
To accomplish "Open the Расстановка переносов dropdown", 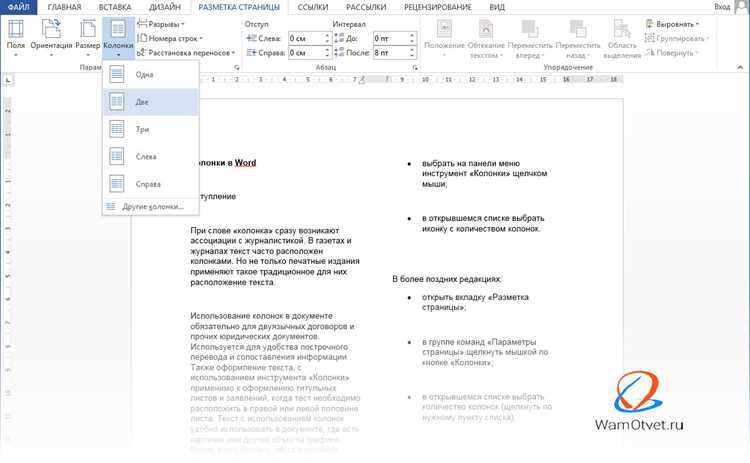I will (x=186, y=53).
